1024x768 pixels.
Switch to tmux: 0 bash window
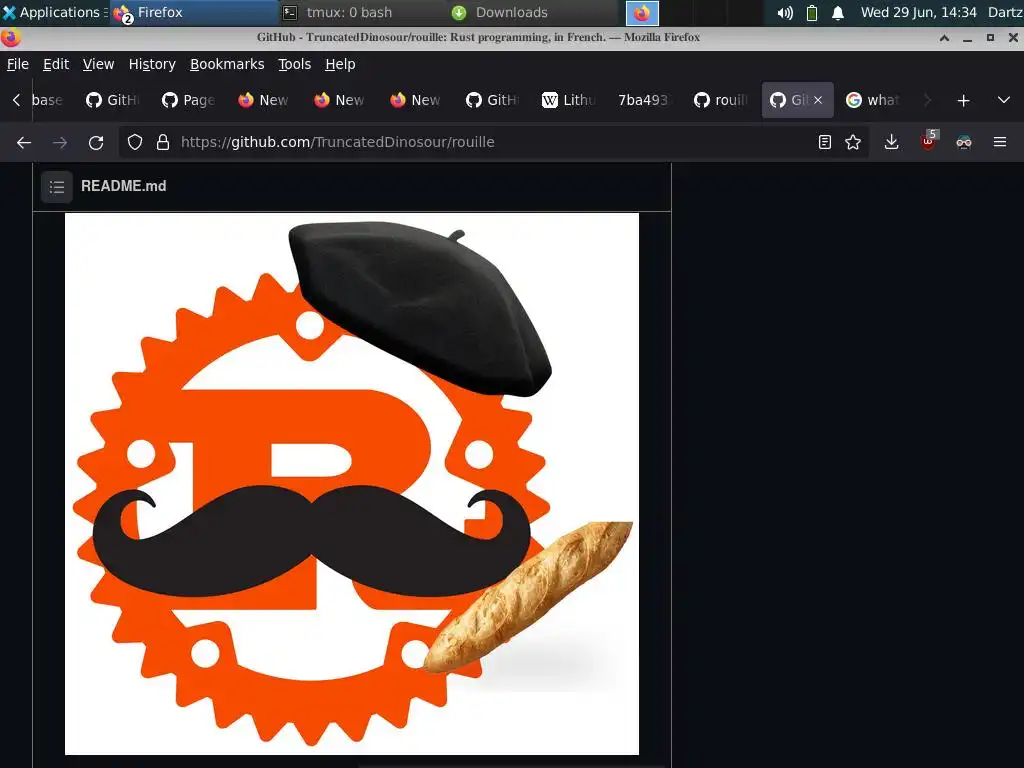[x=363, y=12]
